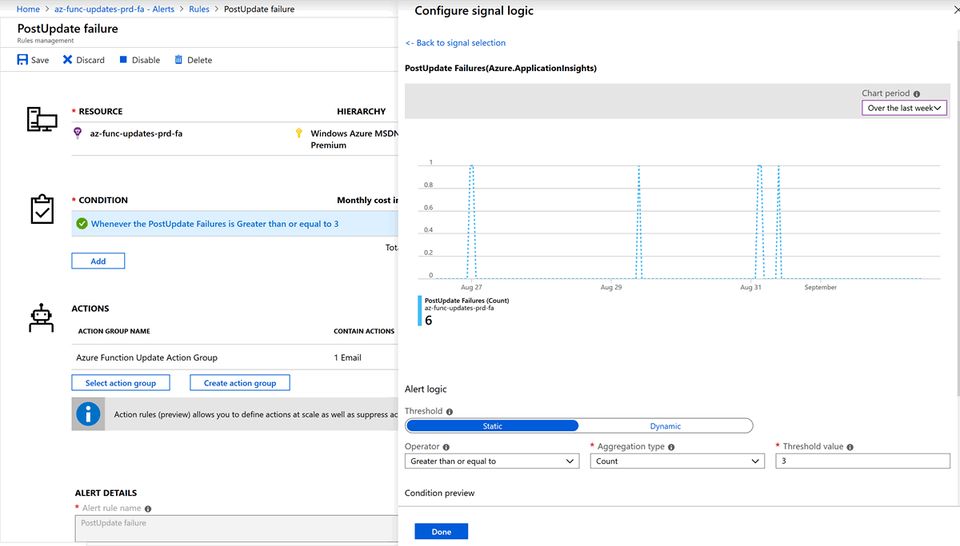Click Discard in the toolbar
The height and width of the screenshot is (546, 960).
[x=84, y=59]
